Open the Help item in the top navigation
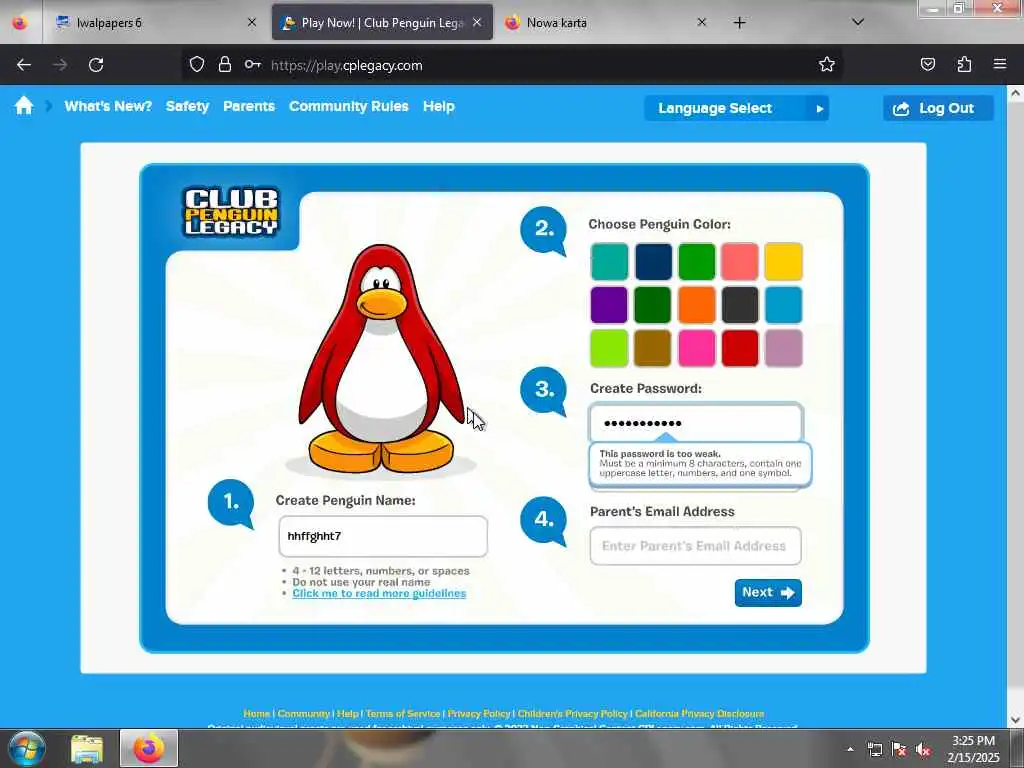This screenshot has height=768, width=1024. 438,106
